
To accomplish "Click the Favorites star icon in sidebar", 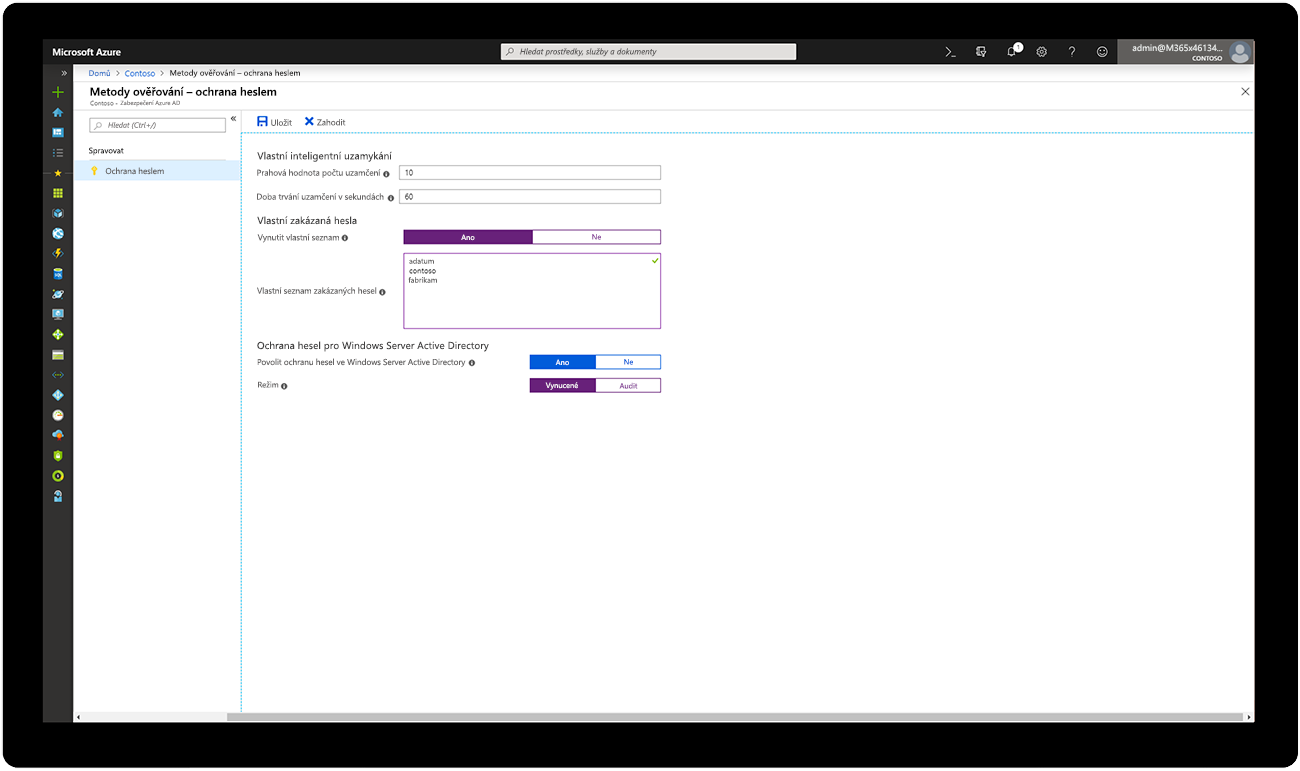I will point(58,173).
